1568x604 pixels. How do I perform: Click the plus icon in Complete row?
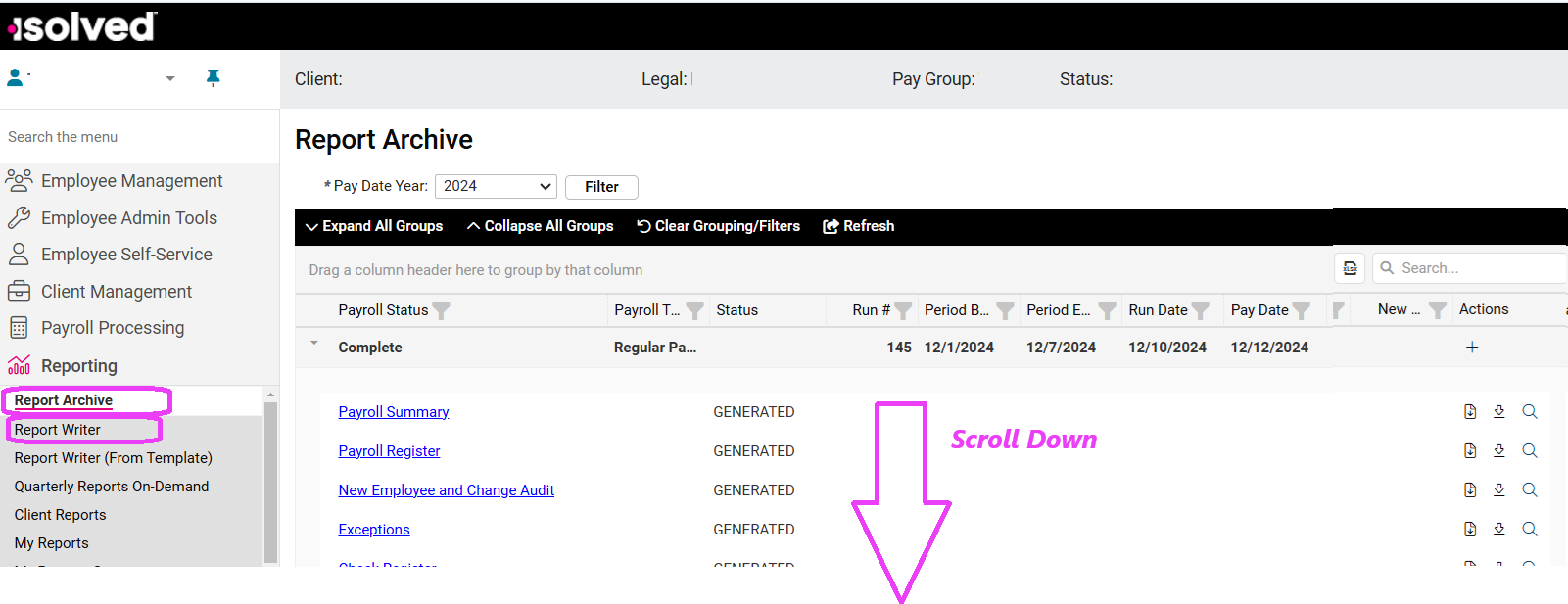[1471, 348]
